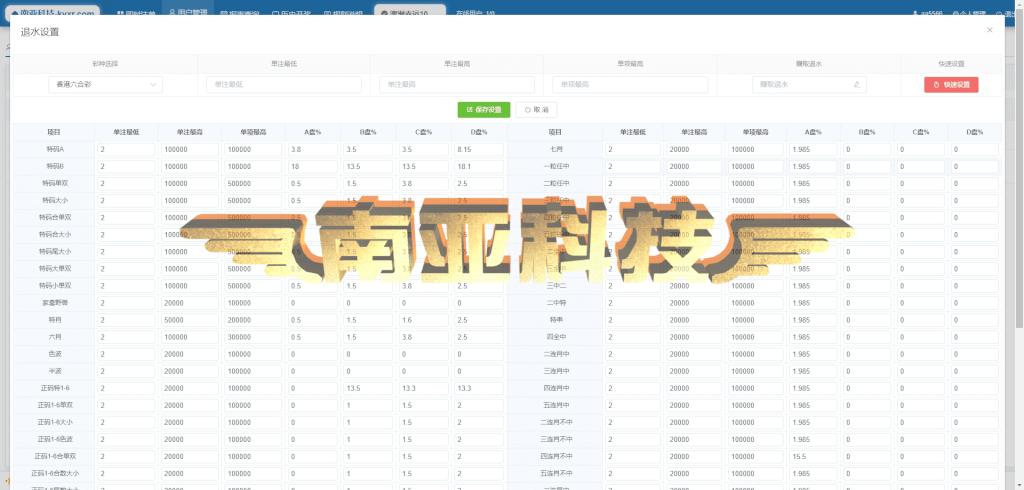Click 七肖 row A盘% field 1.985

pos(813,149)
